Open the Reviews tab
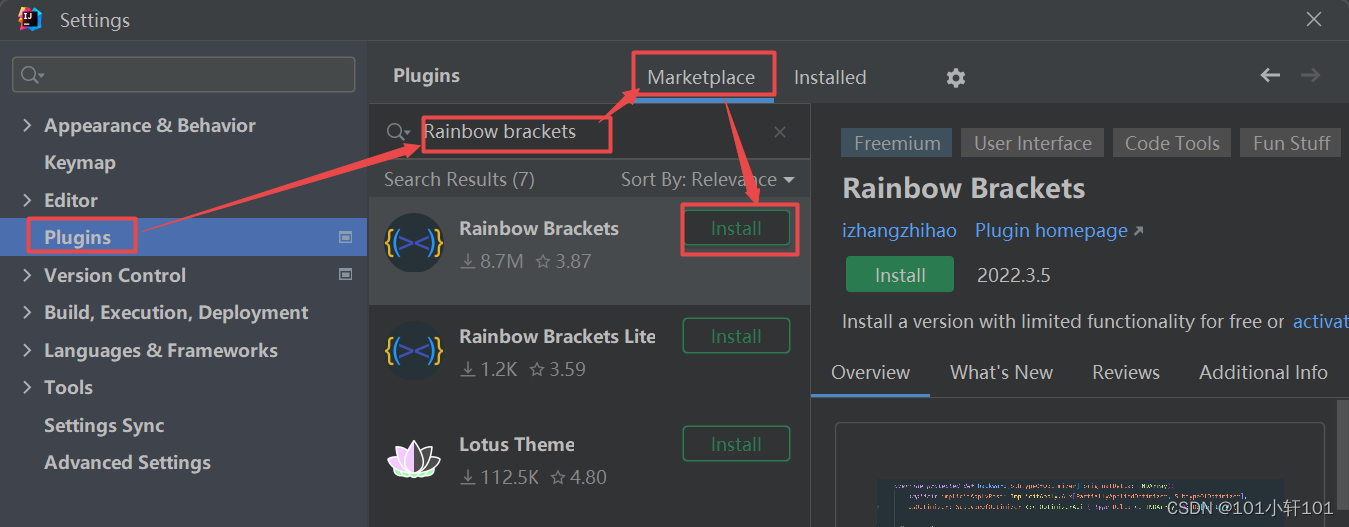The width and height of the screenshot is (1349, 527). [x=1126, y=372]
